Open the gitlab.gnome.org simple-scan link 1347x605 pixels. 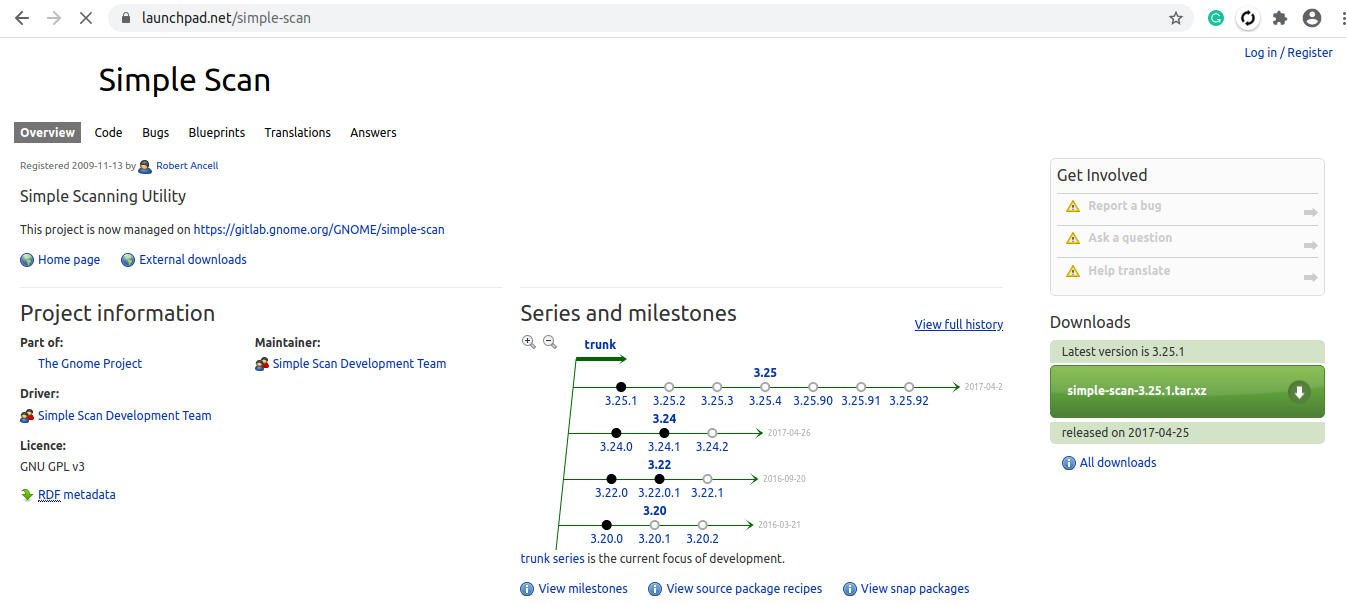click(x=319, y=229)
